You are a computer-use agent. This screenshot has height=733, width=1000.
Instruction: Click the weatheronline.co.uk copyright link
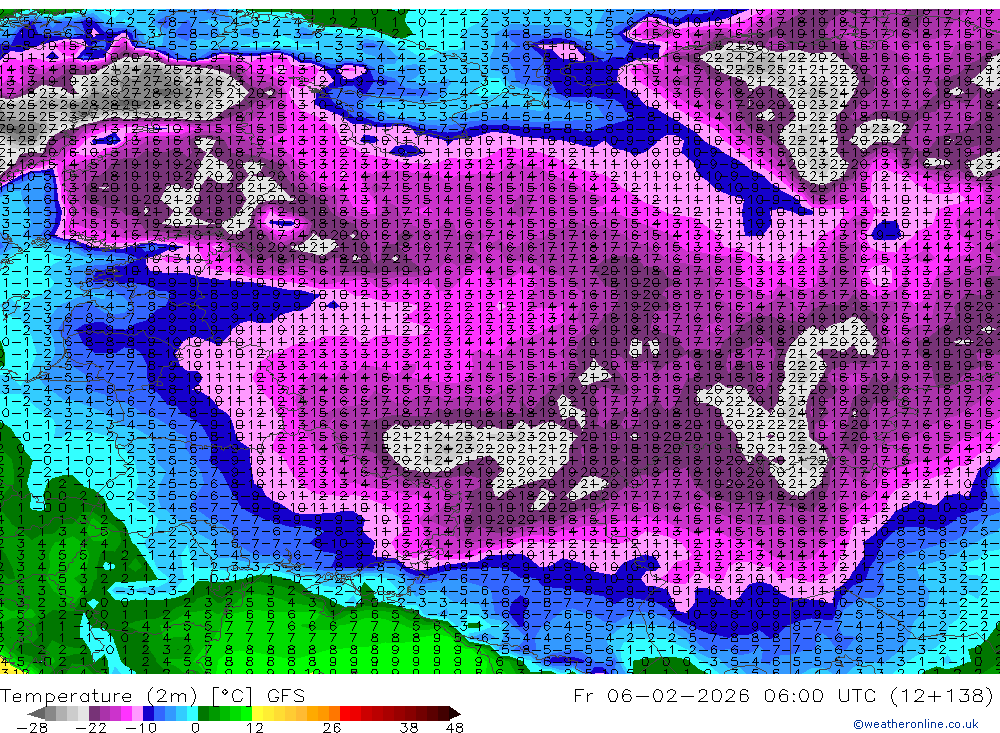(x=915, y=723)
